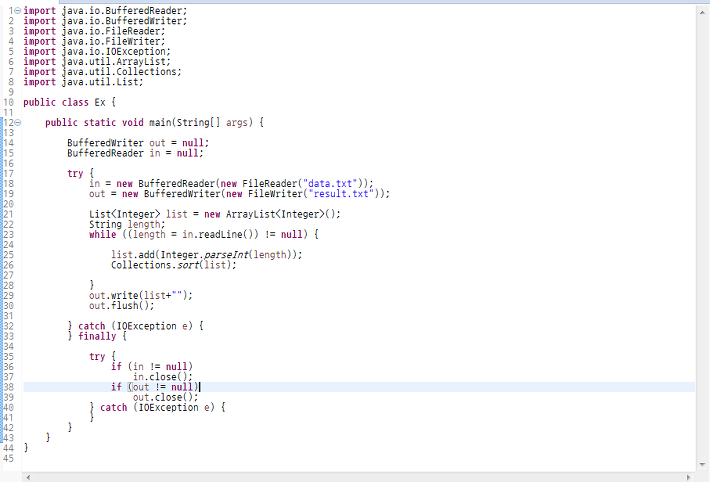
Task: Click 'in.readLine()' in the while condition
Action: coord(218,235)
